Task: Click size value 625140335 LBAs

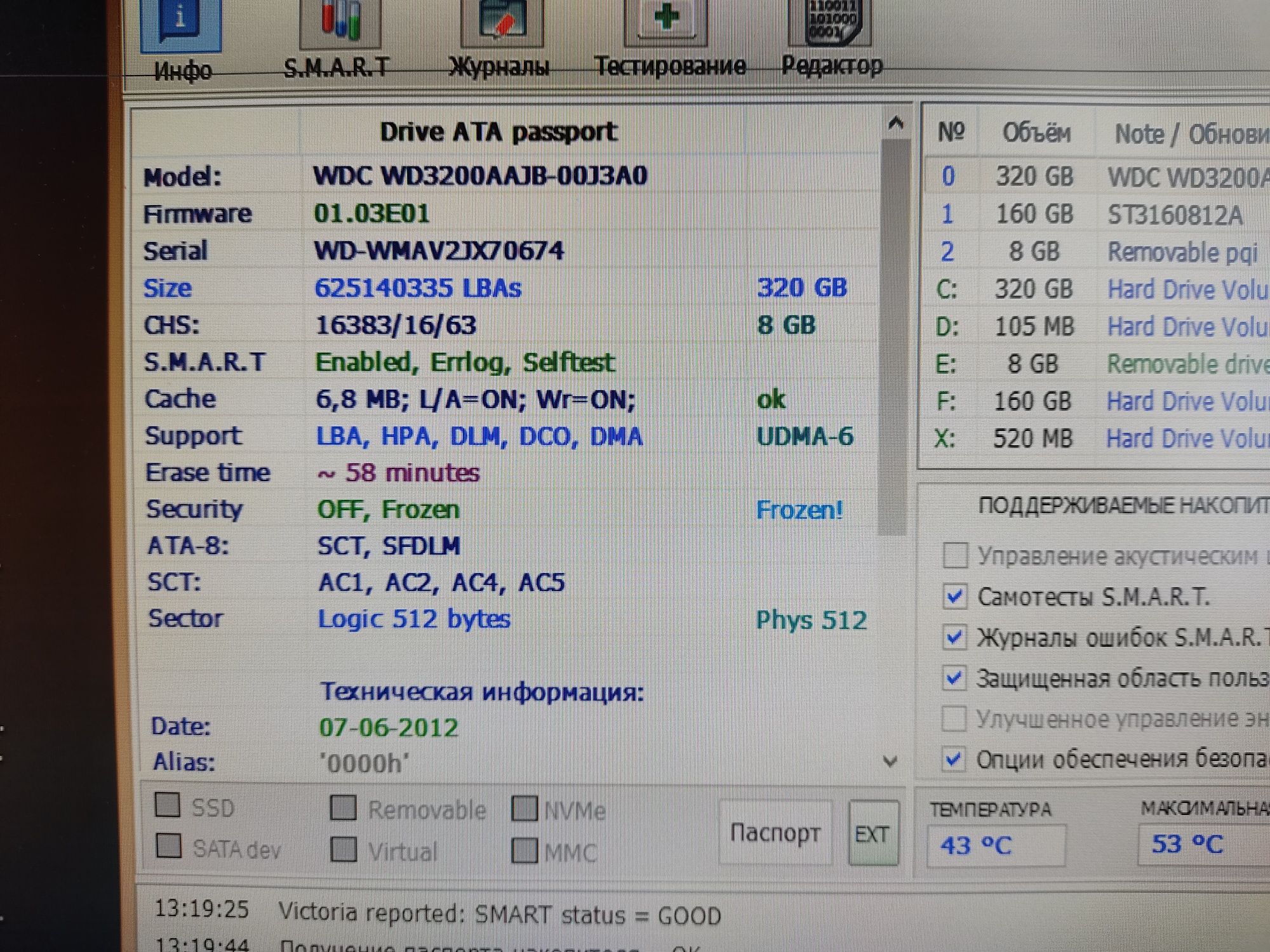Action: [x=418, y=288]
